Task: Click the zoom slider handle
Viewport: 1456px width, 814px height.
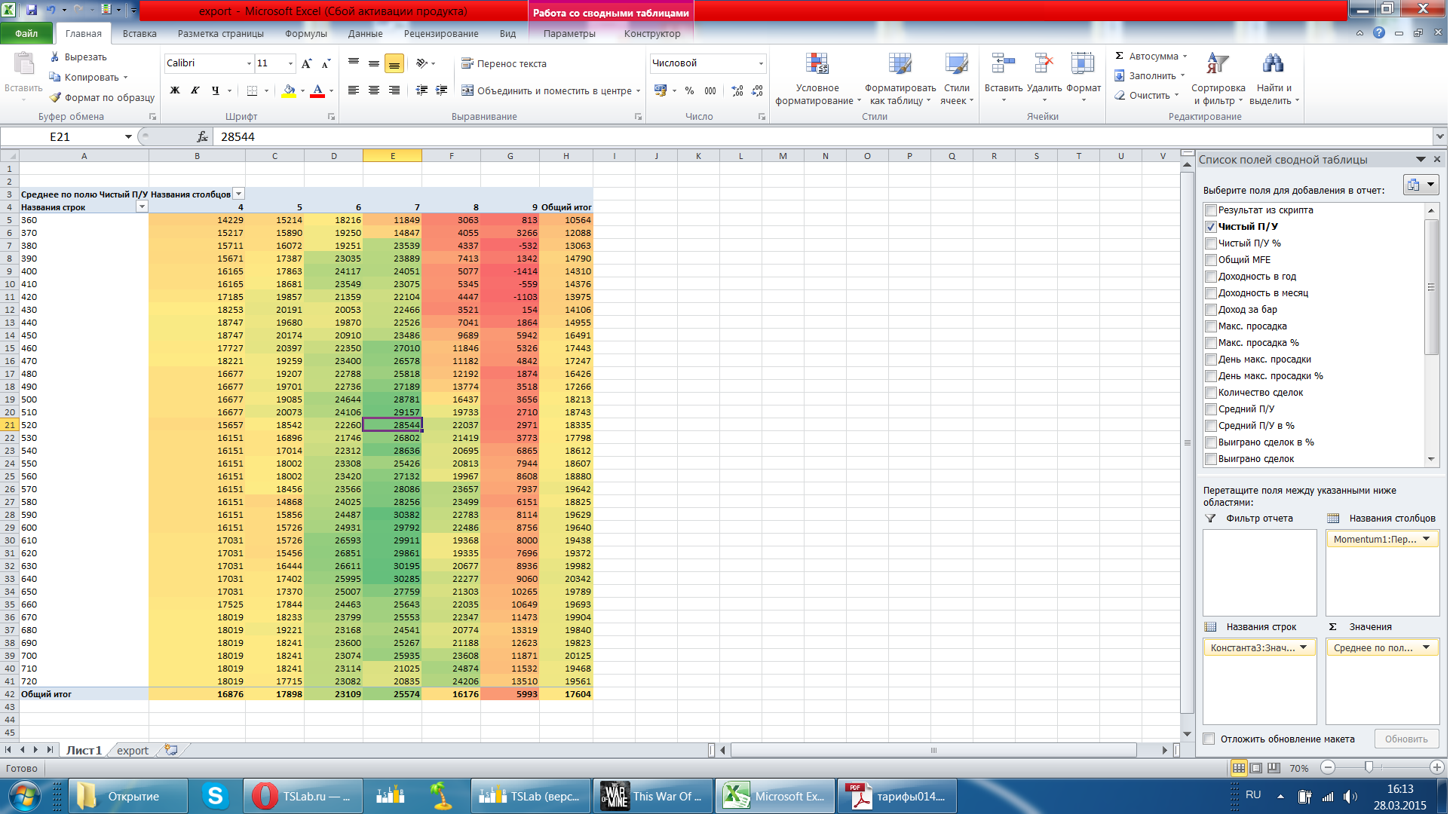Action: (x=1369, y=767)
